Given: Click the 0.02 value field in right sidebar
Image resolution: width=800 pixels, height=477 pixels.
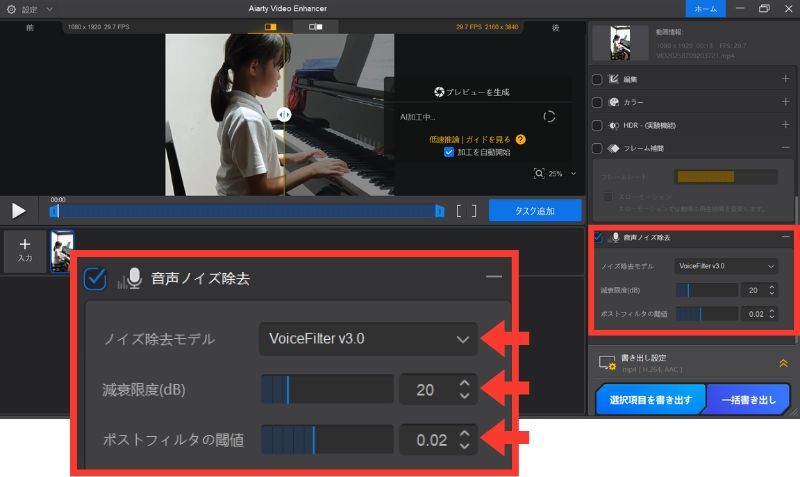Looking at the screenshot, I should pyautogui.click(x=754, y=314).
